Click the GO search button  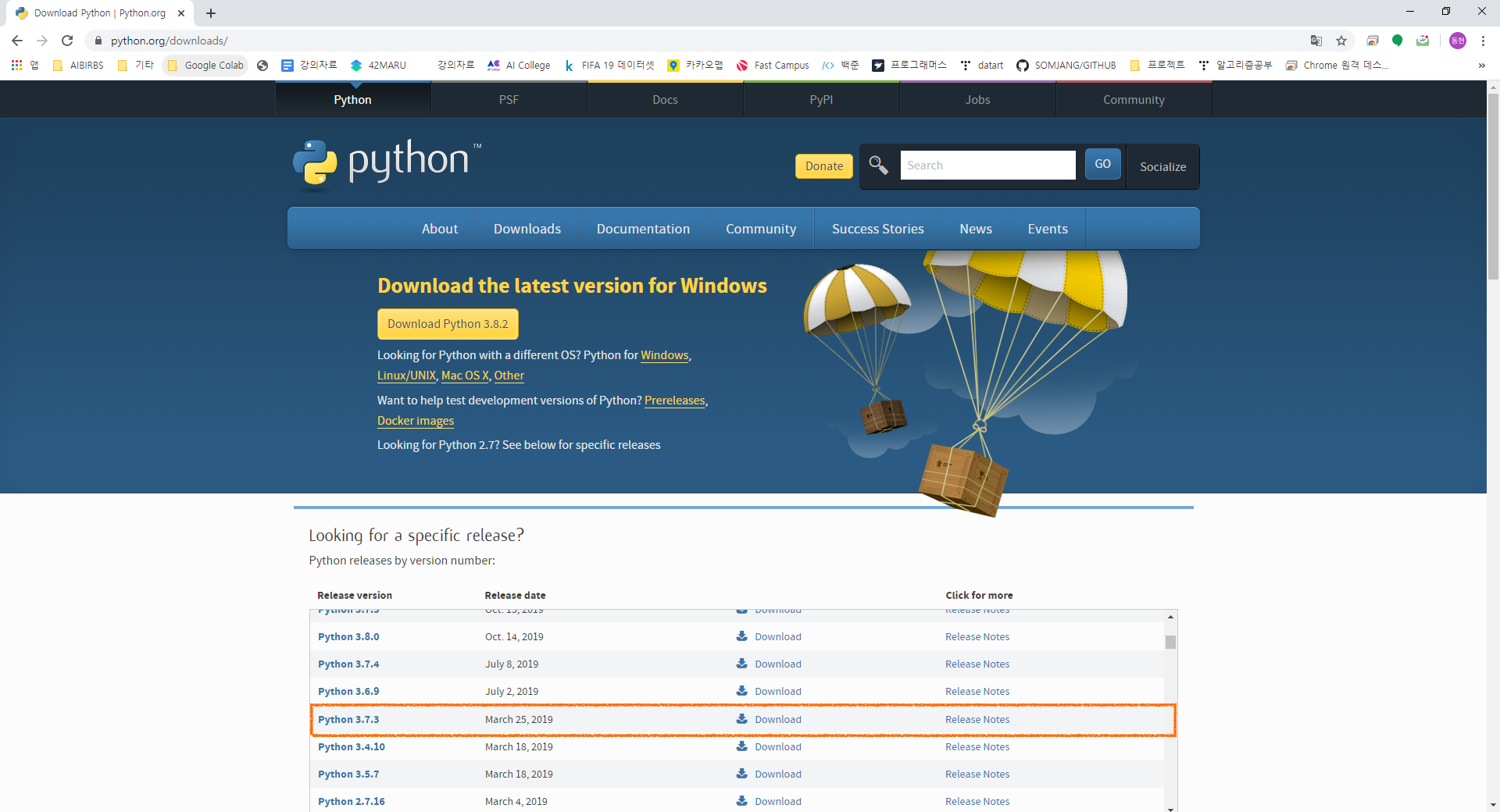1102,164
